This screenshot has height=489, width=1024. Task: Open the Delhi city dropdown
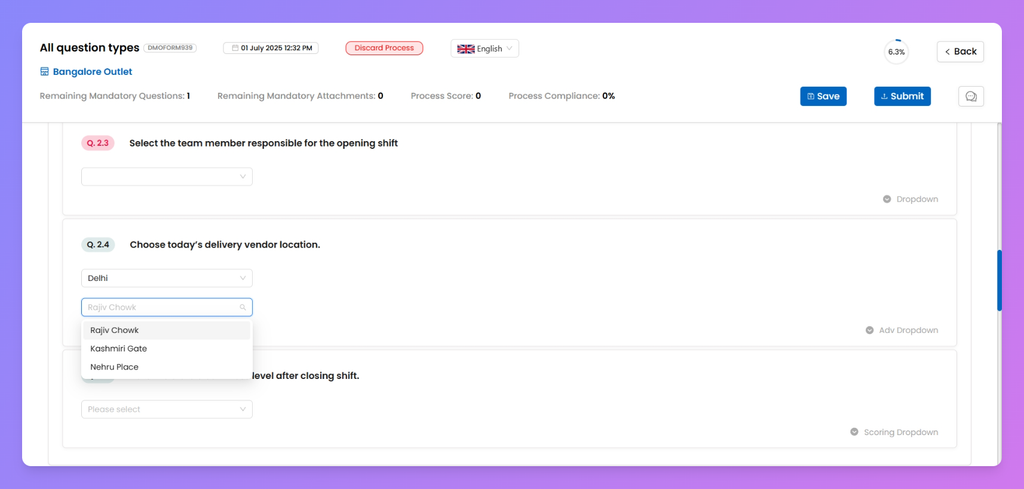point(167,278)
